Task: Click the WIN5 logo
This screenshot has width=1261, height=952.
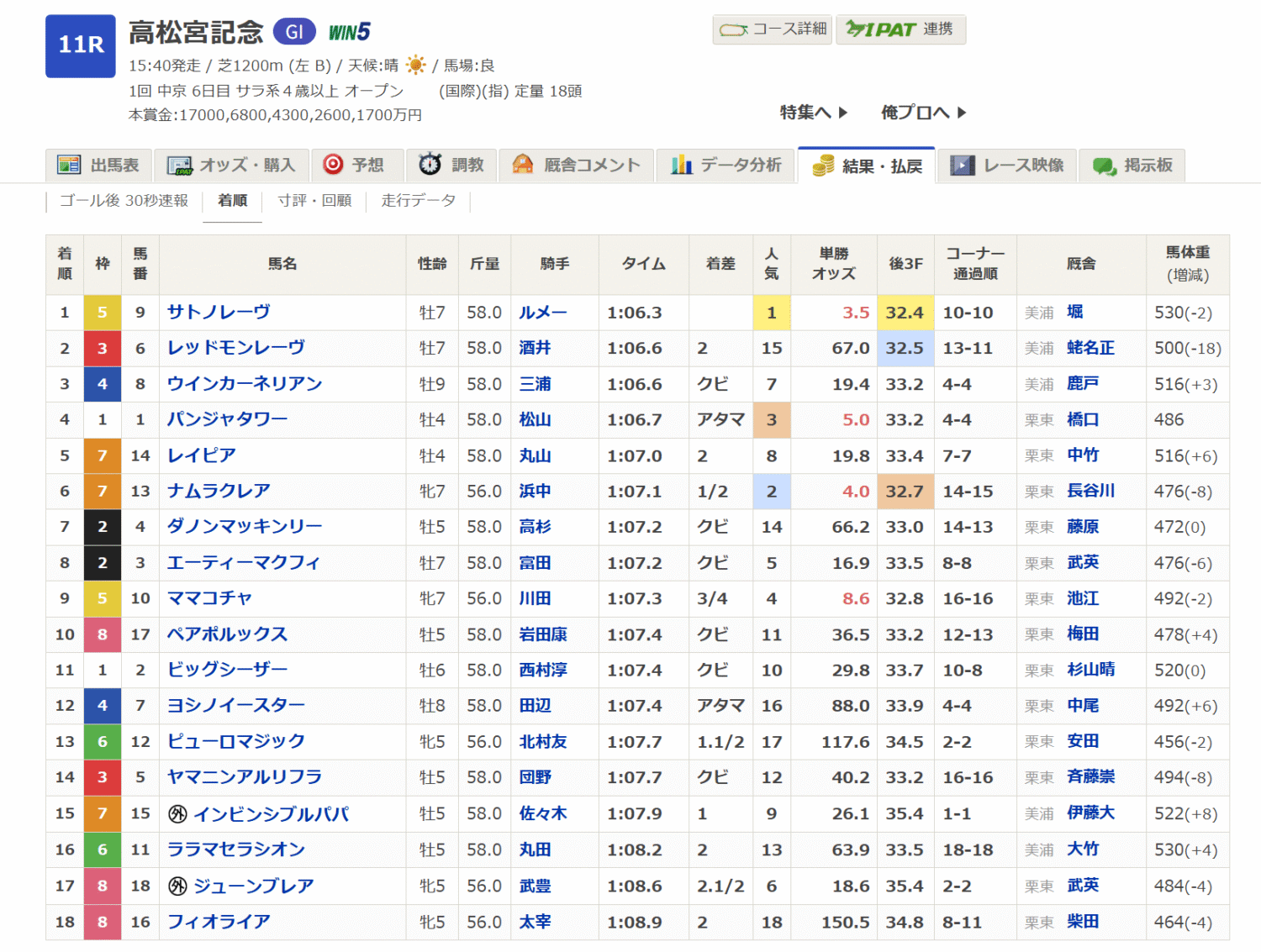Action: point(349,32)
